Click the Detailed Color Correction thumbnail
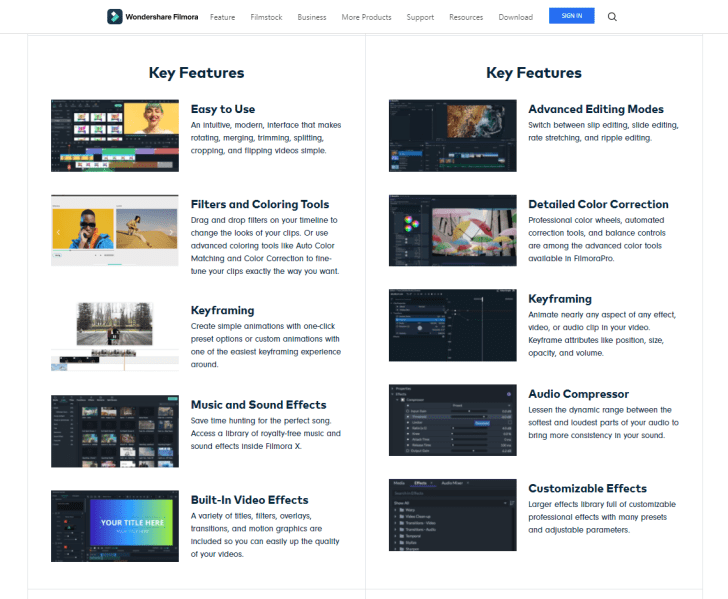Screen dimensions: 728x599 pos(452,230)
